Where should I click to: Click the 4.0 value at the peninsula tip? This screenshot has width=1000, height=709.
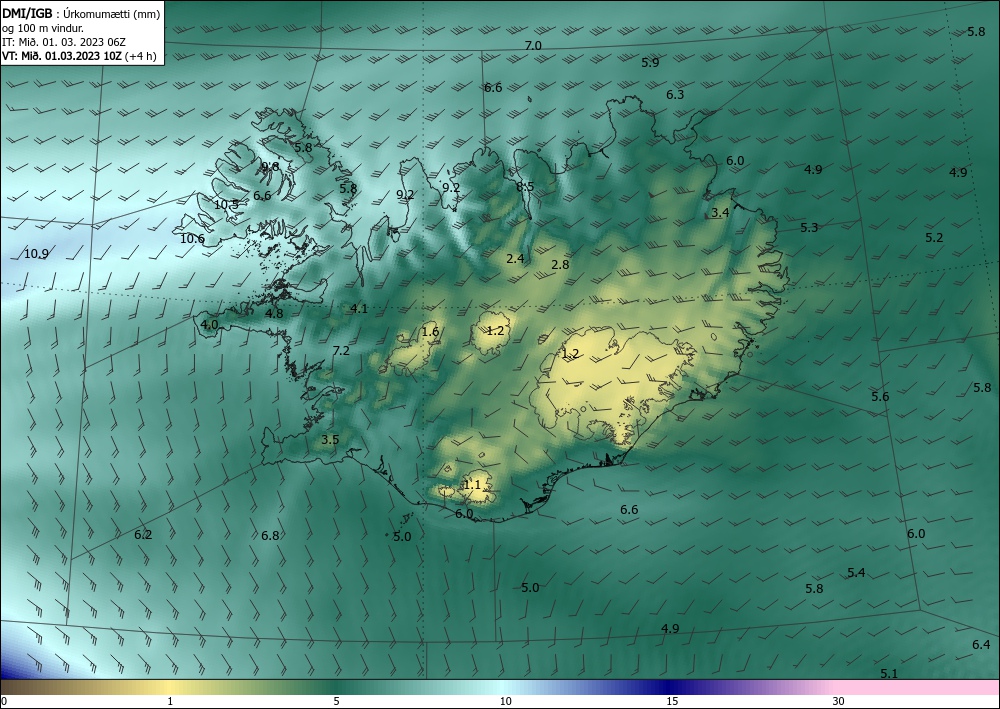pos(209,325)
